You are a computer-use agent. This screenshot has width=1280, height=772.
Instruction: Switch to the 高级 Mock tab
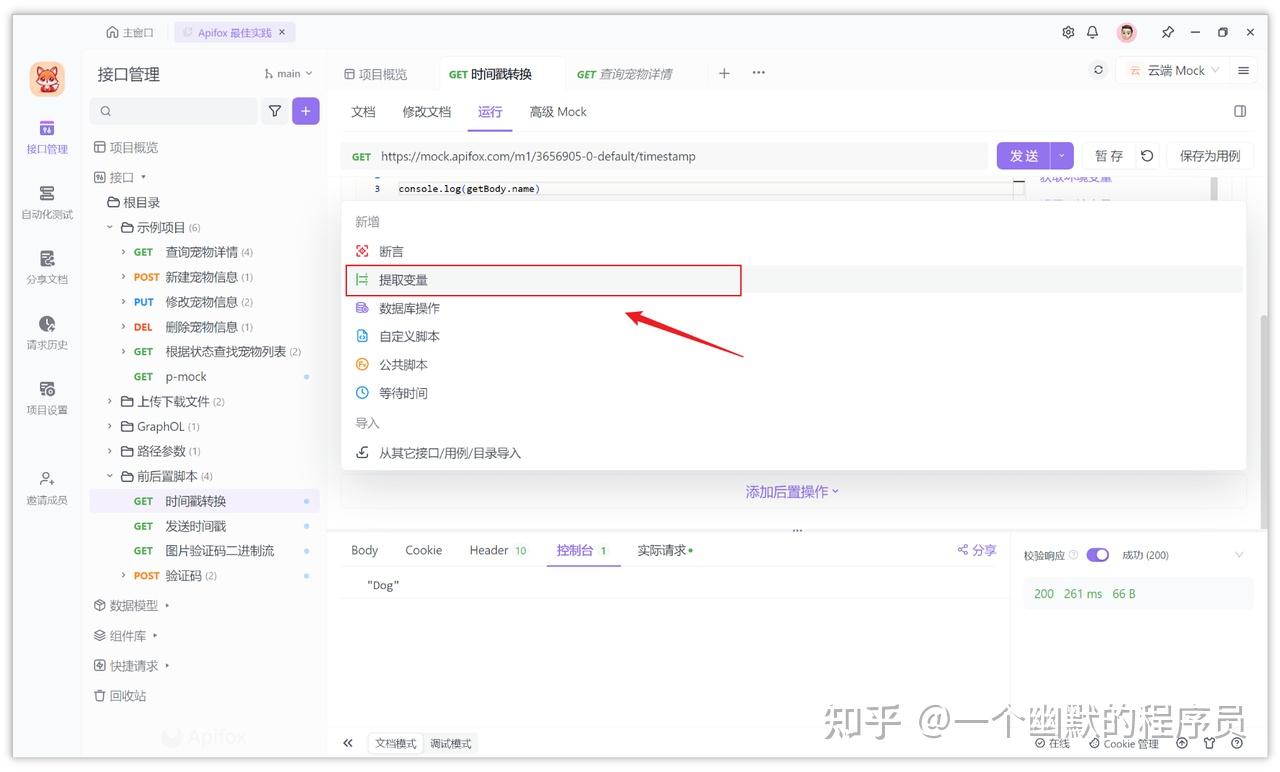558,112
